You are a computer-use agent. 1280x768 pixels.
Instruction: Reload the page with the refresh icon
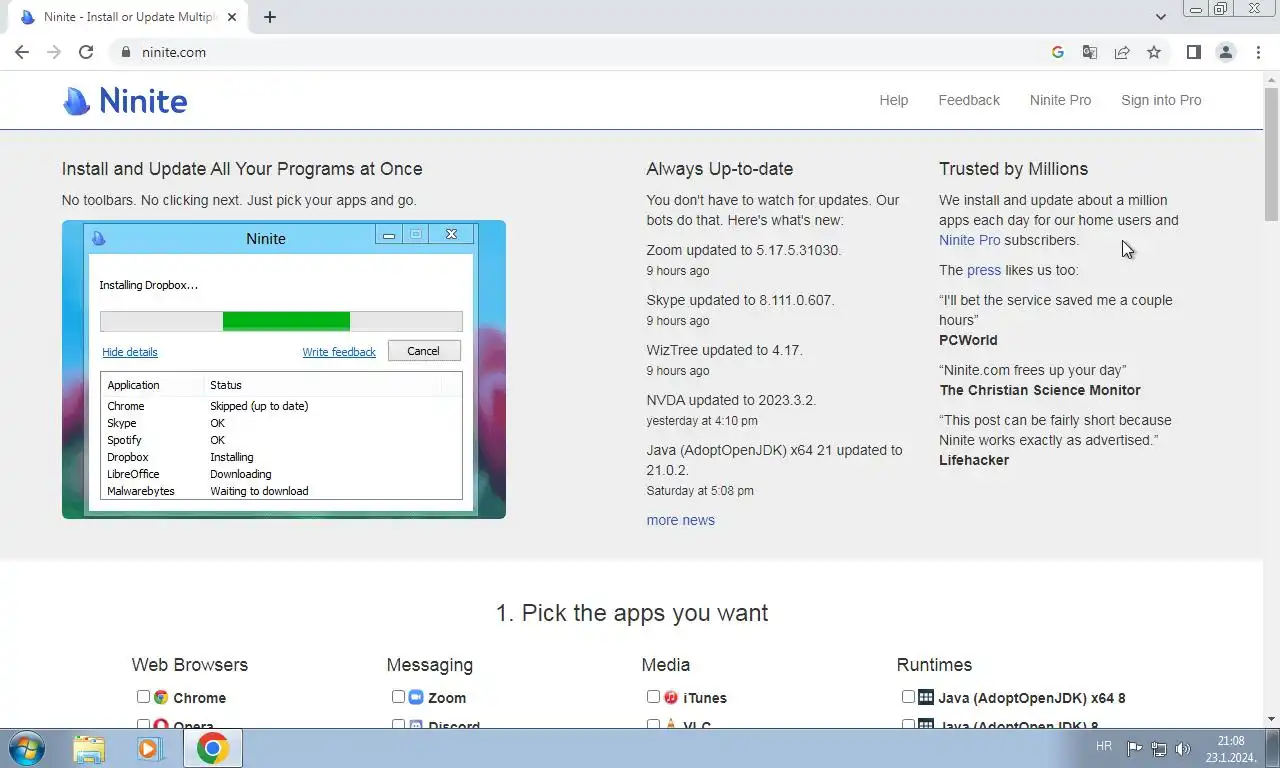[x=86, y=52]
